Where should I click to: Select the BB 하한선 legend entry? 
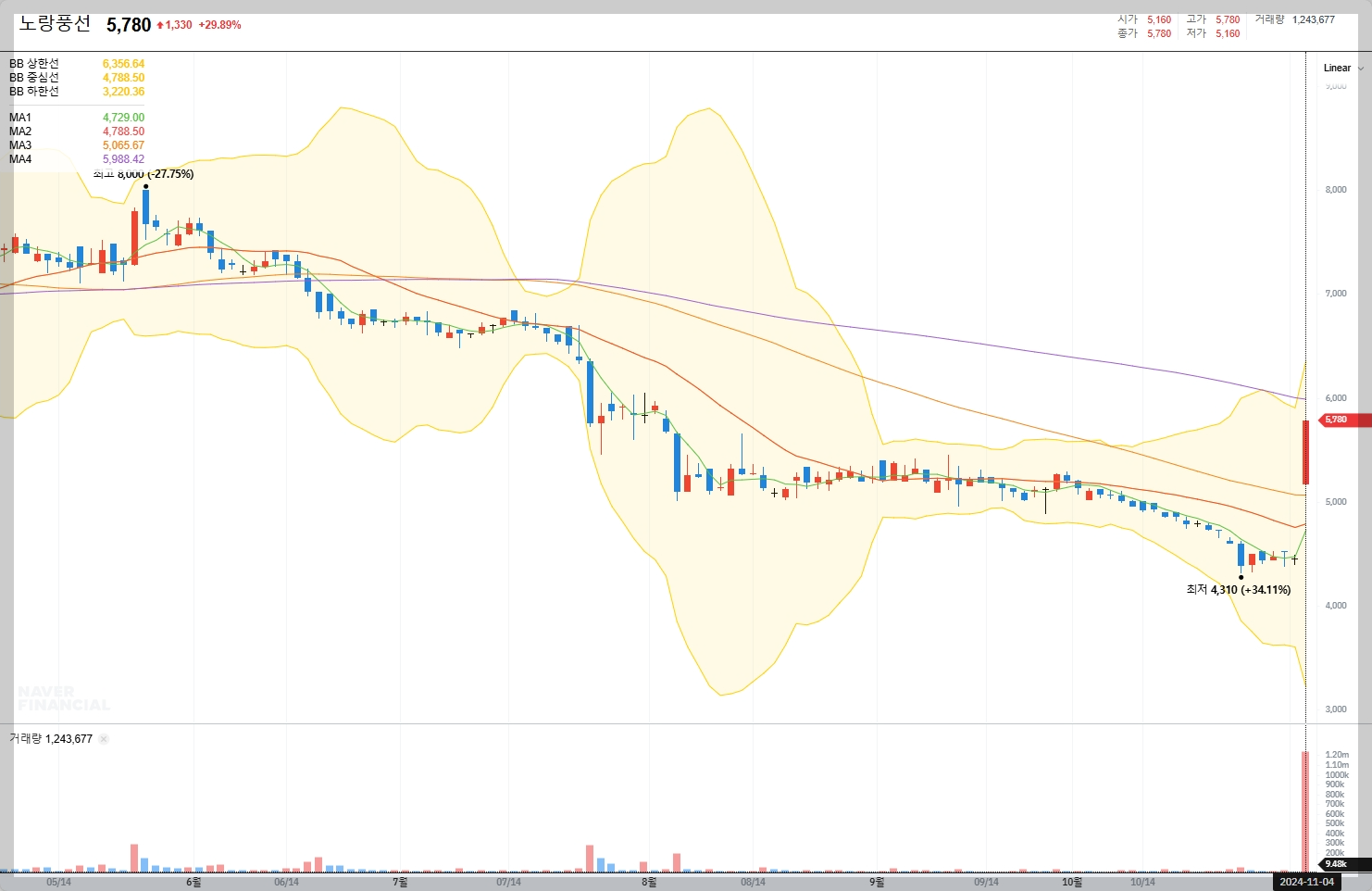34,92
